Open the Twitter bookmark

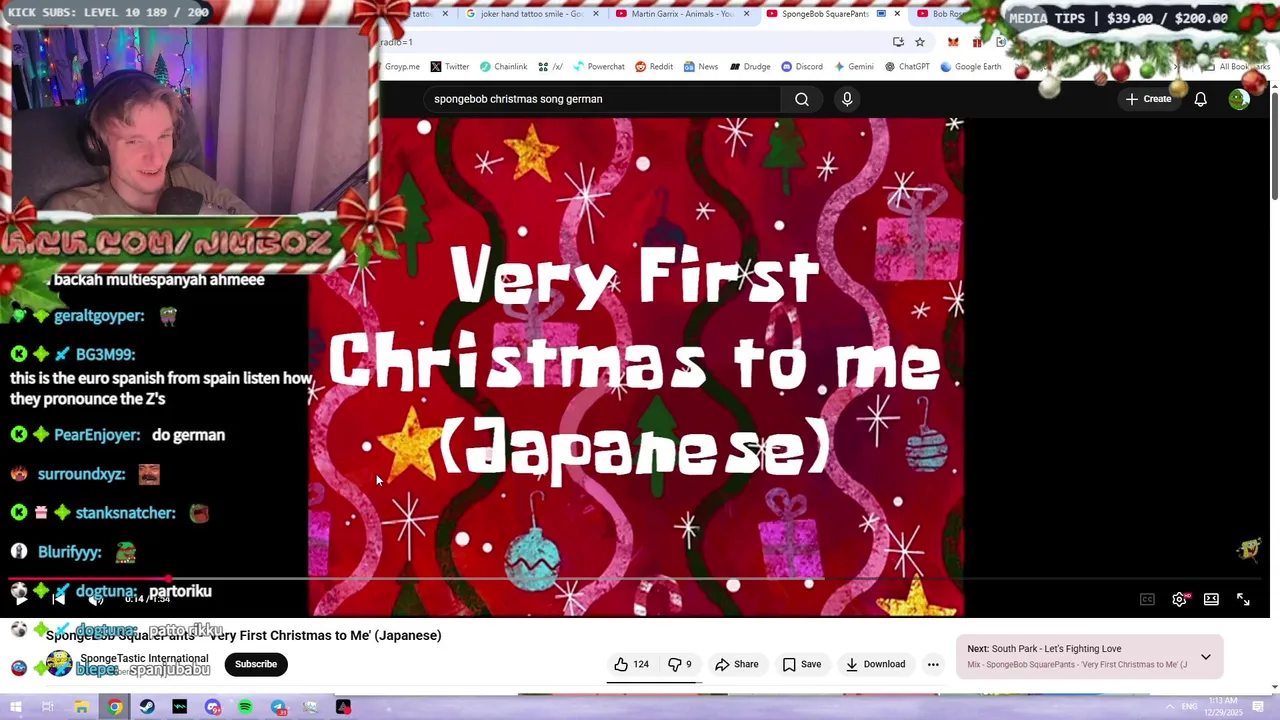point(450,67)
